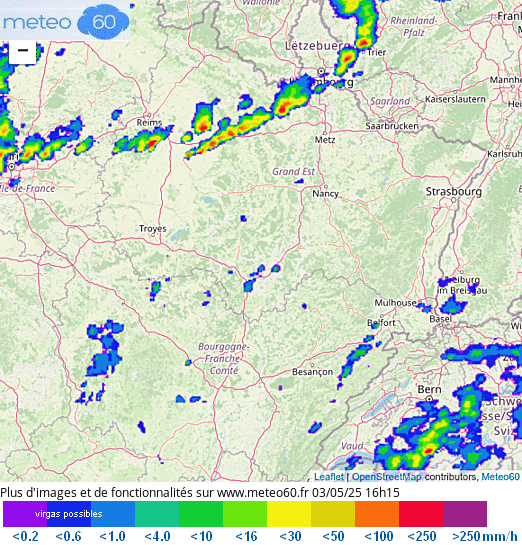Click the Kaiserslautern city label

point(455,99)
